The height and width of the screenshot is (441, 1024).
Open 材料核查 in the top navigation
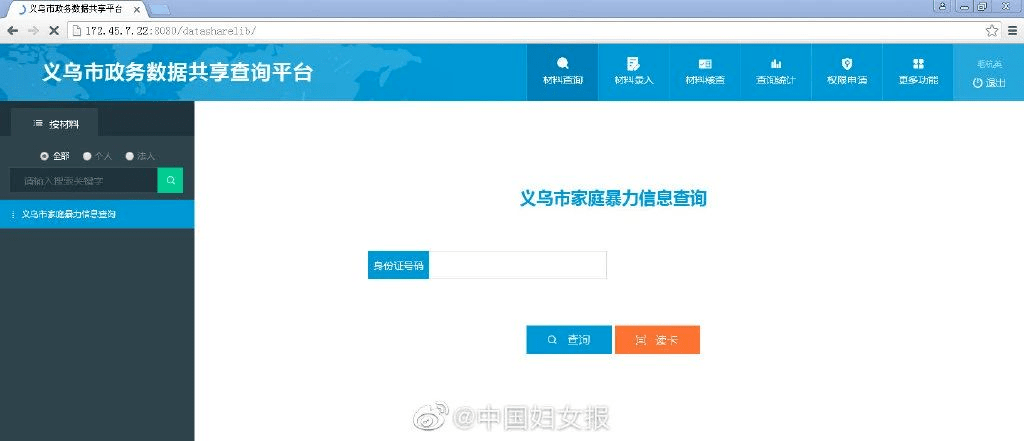[705, 72]
